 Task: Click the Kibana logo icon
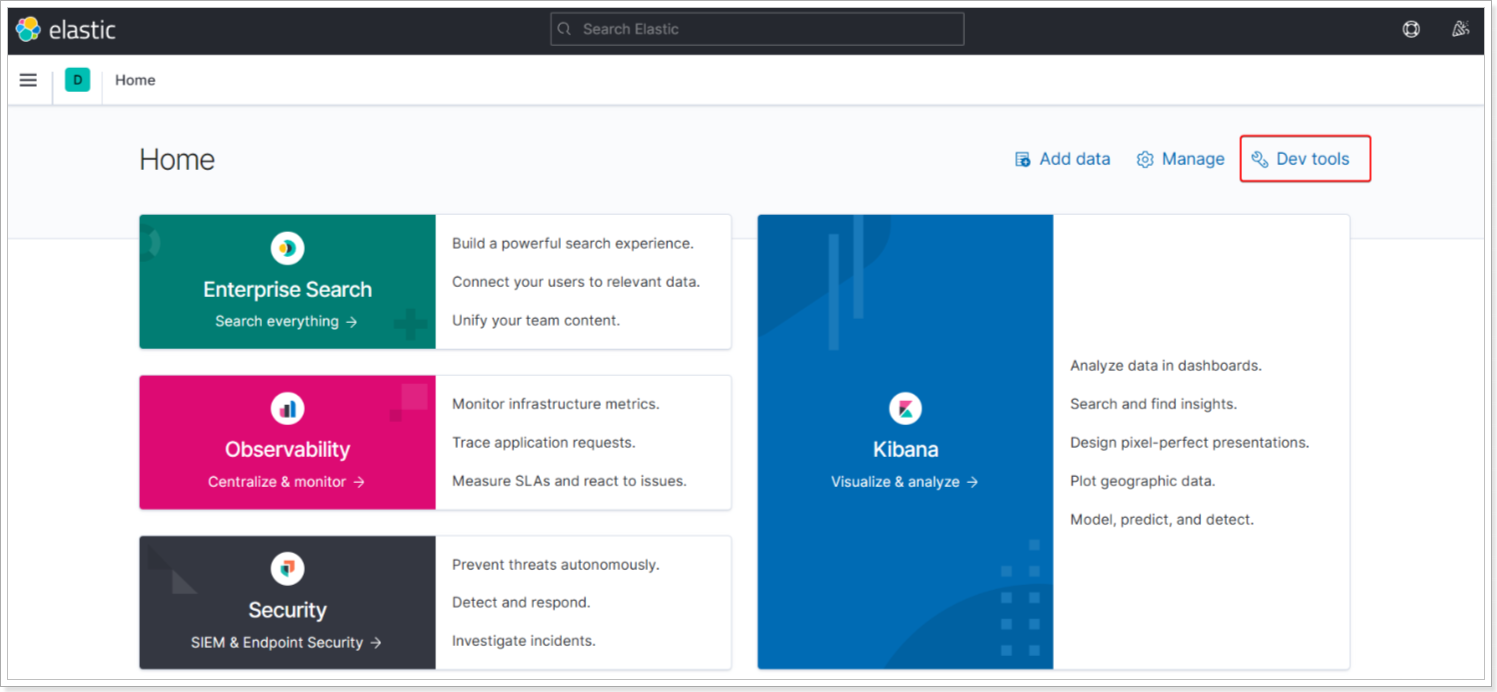pyautogui.click(x=905, y=408)
